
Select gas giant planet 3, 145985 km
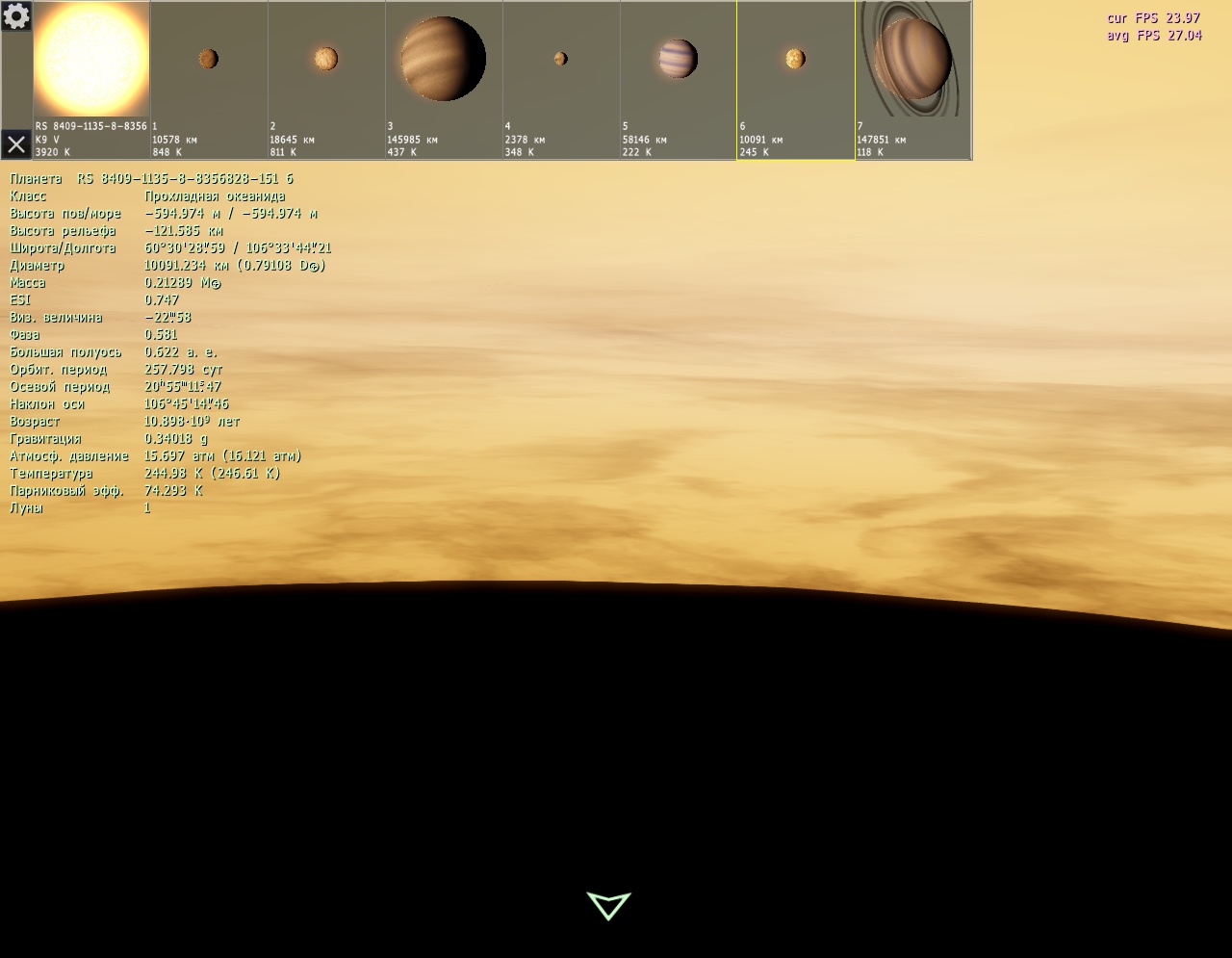[444, 80]
